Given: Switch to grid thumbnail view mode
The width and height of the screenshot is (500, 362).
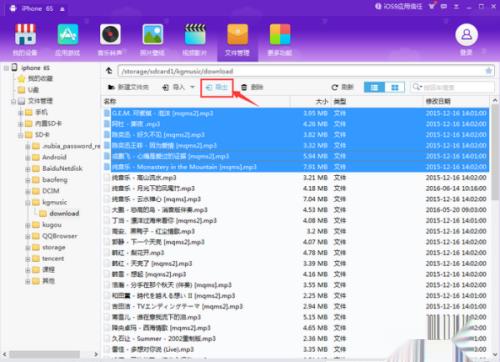Looking at the screenshot, I should (x=395, y=87).
